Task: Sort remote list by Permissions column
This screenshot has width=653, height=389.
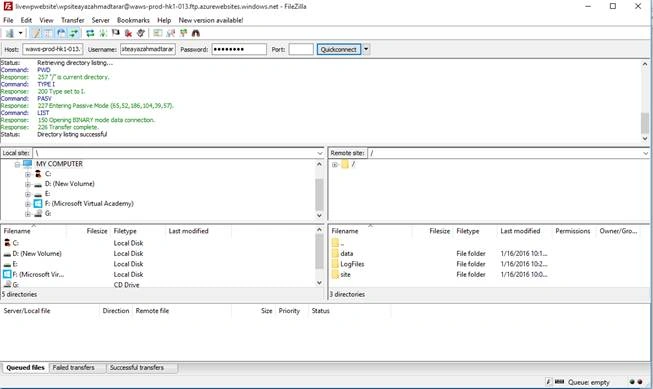Action: [x=573, y=231]
